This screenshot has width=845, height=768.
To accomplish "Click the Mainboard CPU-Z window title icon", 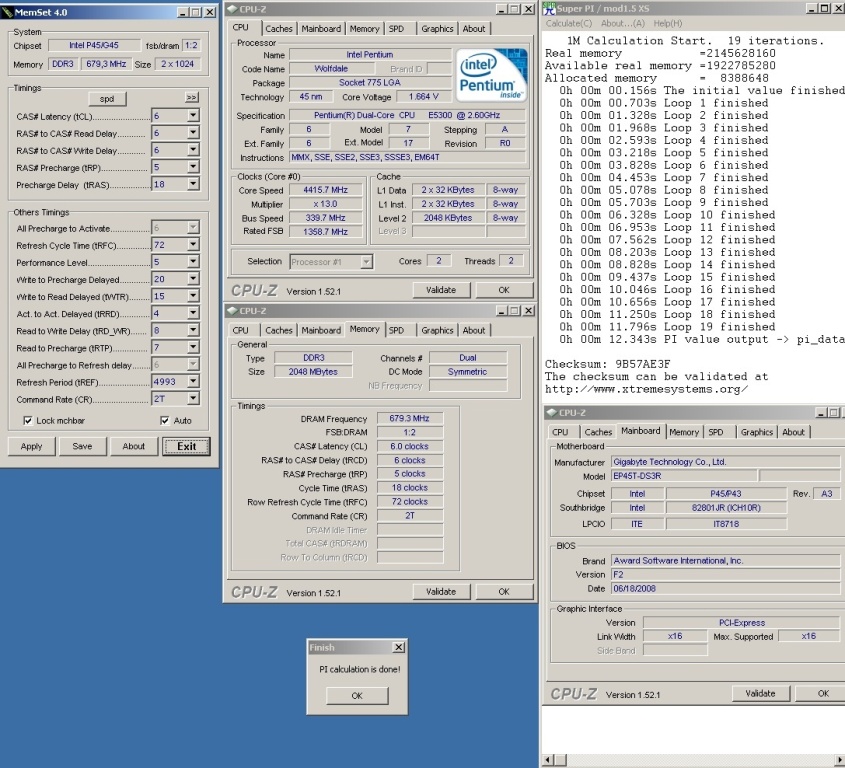I will pyautogui.click(x=551, y=412).
